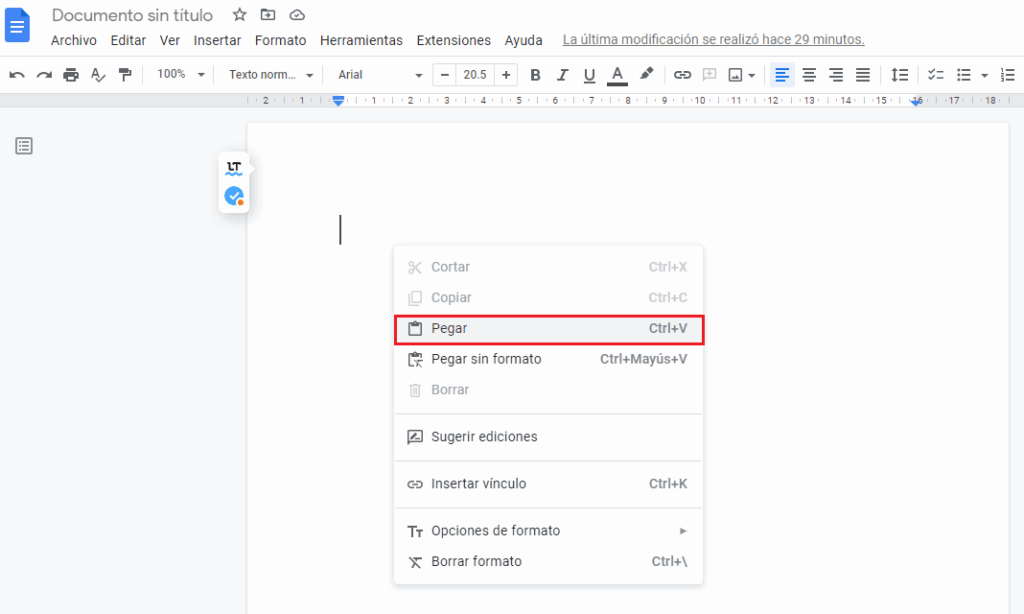Click the print icon in toolbar

(x=71, y=75)
